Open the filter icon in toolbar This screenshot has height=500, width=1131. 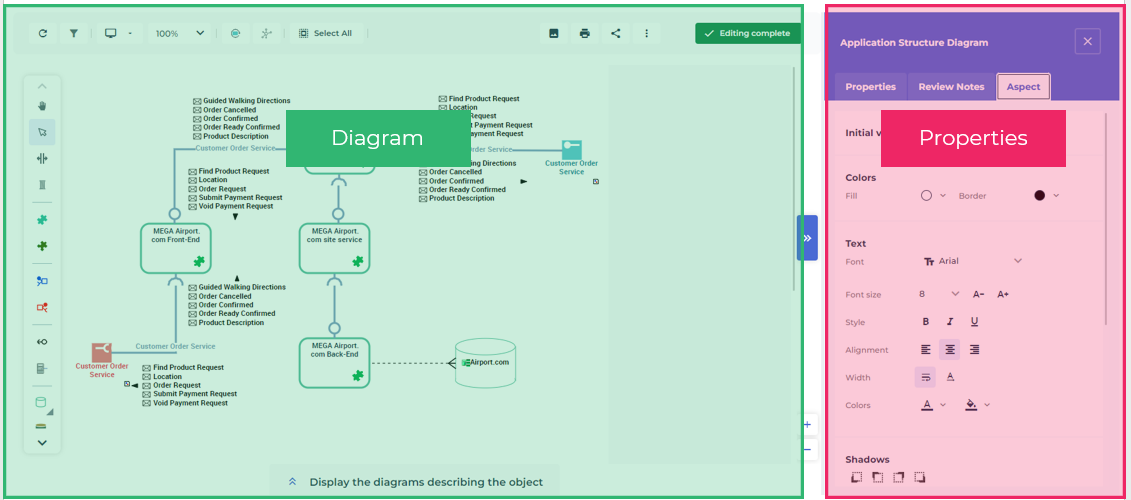click(x=74, y=33)
